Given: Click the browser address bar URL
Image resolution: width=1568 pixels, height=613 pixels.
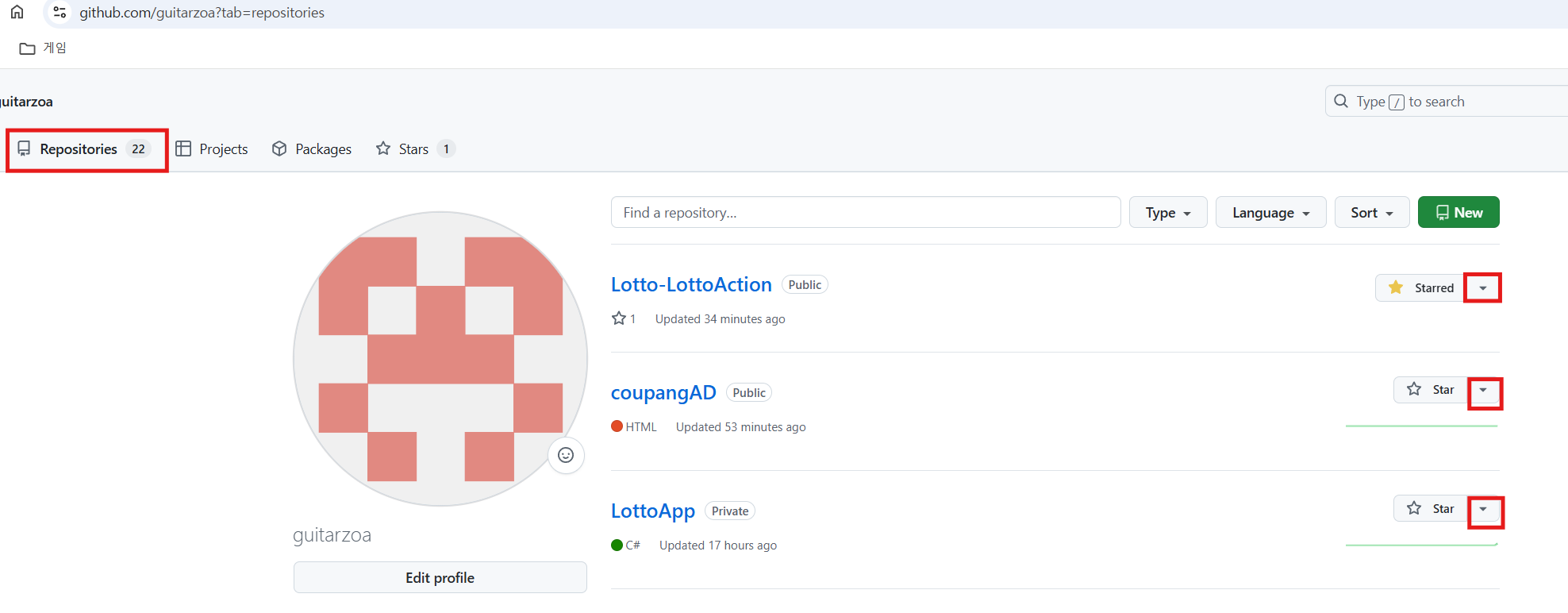Looking at the screenshot, I should pos(202,13).
